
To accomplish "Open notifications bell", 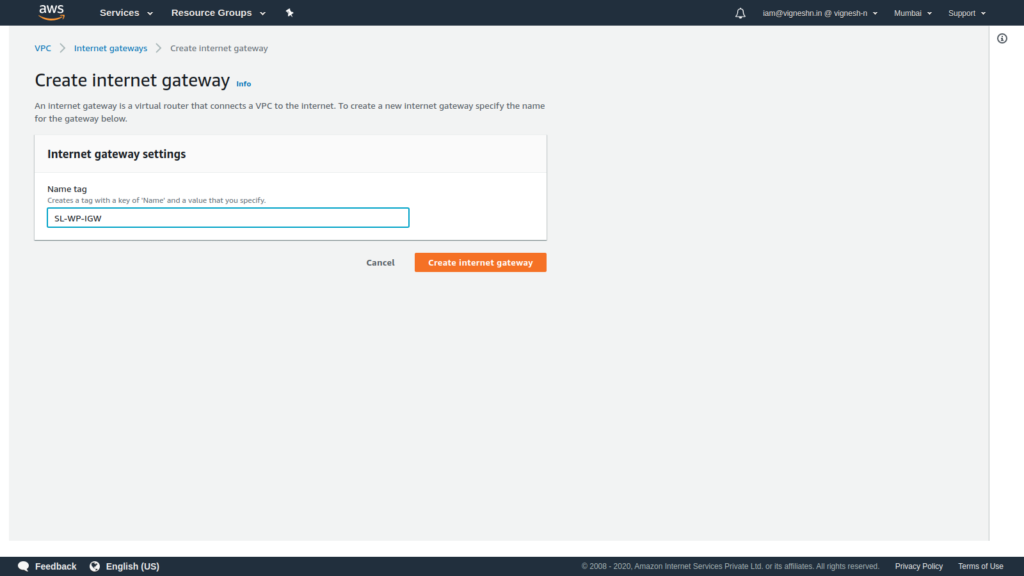I will (740, 13).
